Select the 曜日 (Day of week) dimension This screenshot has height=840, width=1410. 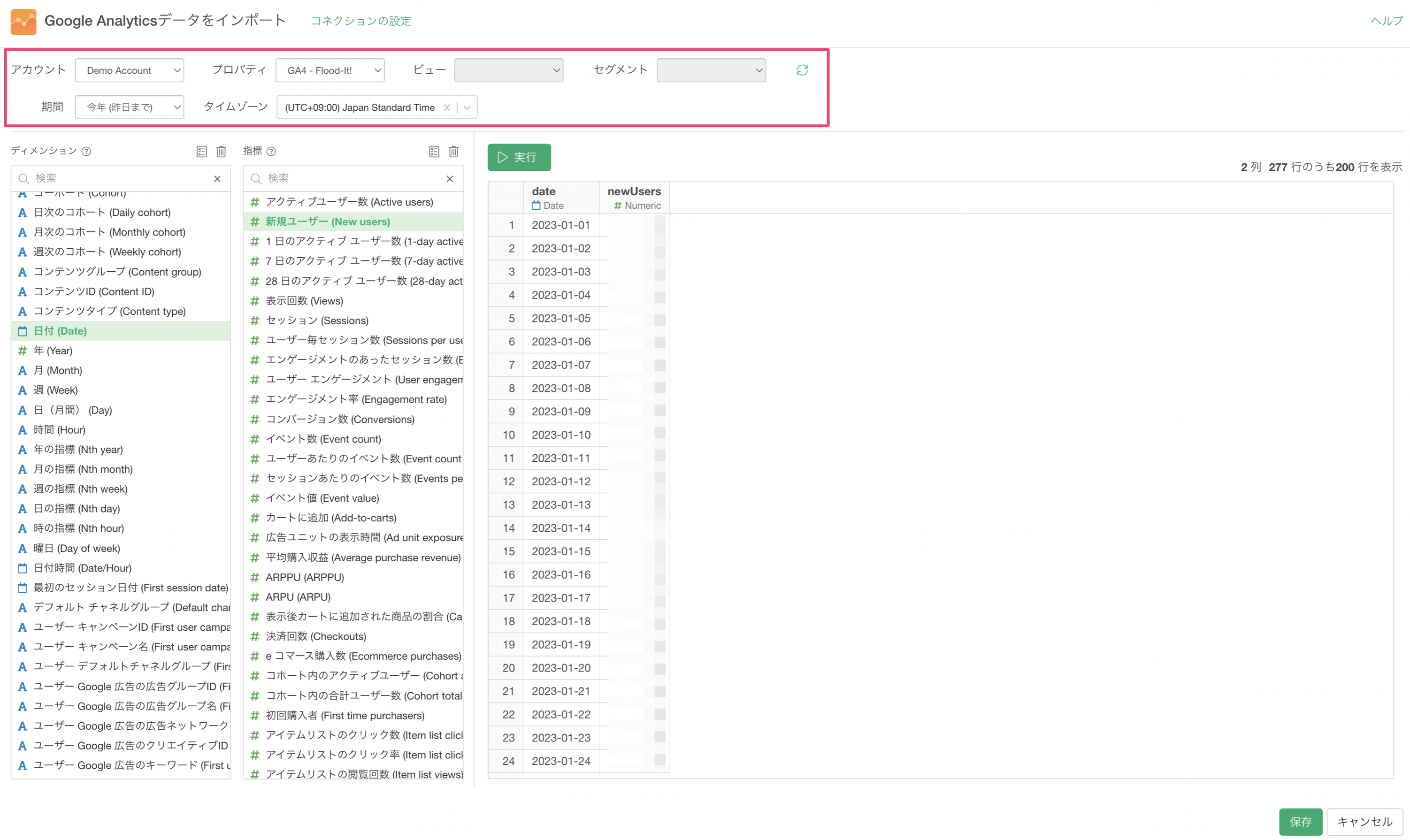tap(121, 549)
